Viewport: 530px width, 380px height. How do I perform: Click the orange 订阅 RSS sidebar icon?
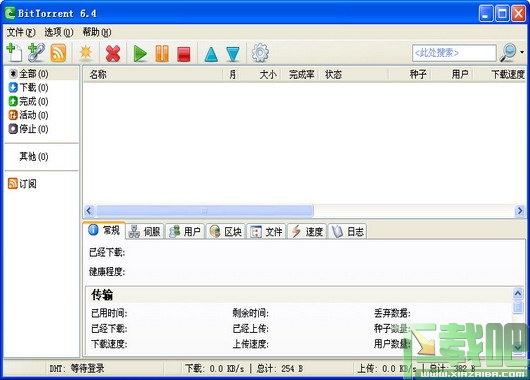pos(13,184)
